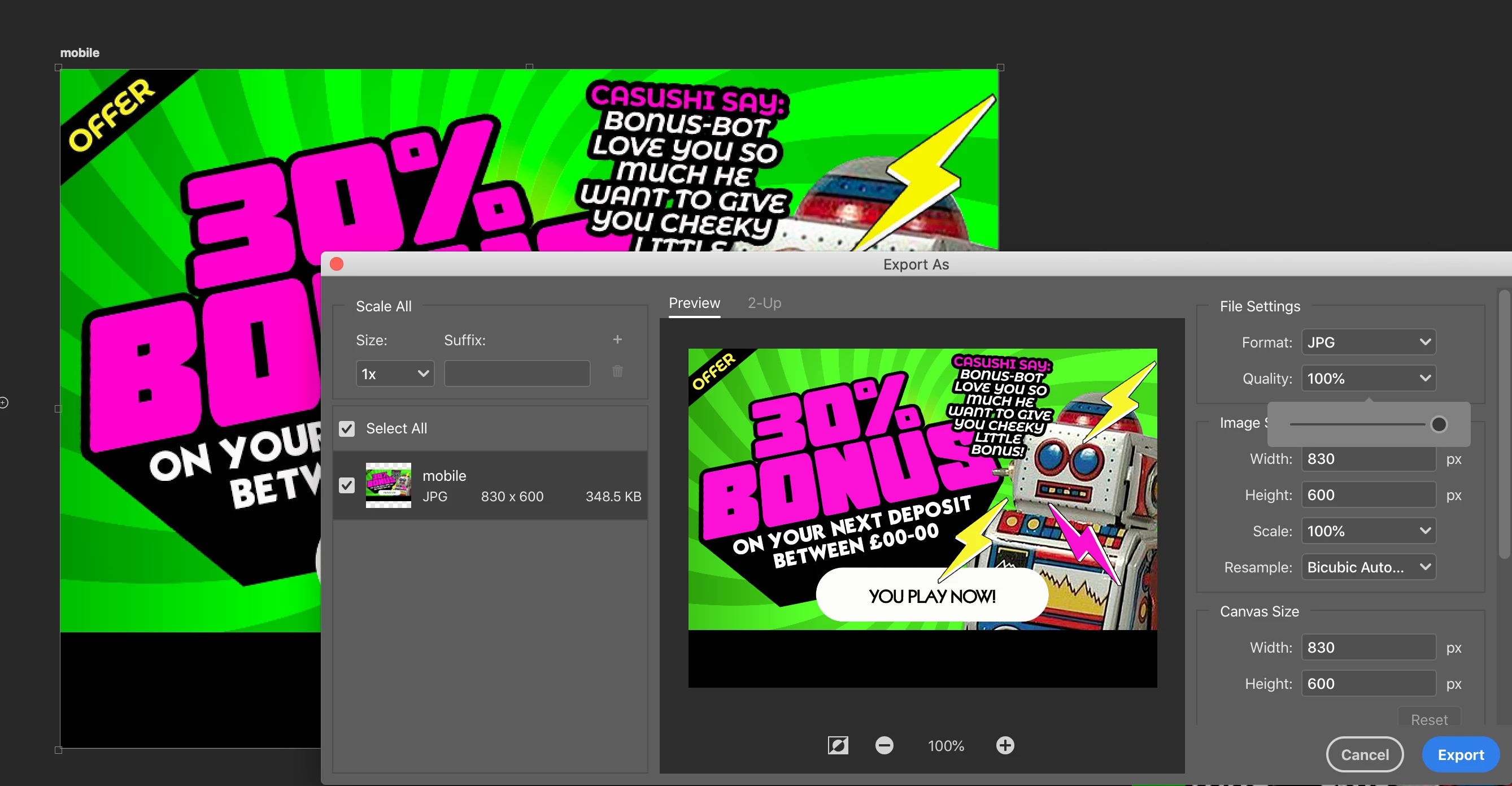Open the image Scale 100% dropdown
Viewport: 1512px width, 786px height.
point(1368,531)
